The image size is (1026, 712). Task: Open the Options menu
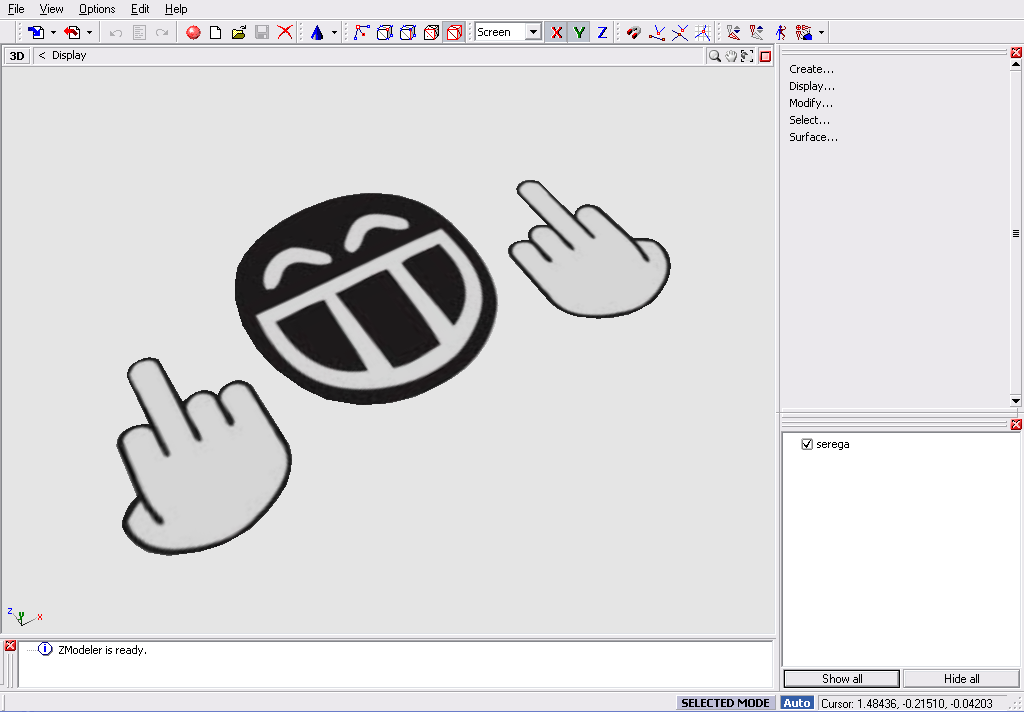point(97,9)
